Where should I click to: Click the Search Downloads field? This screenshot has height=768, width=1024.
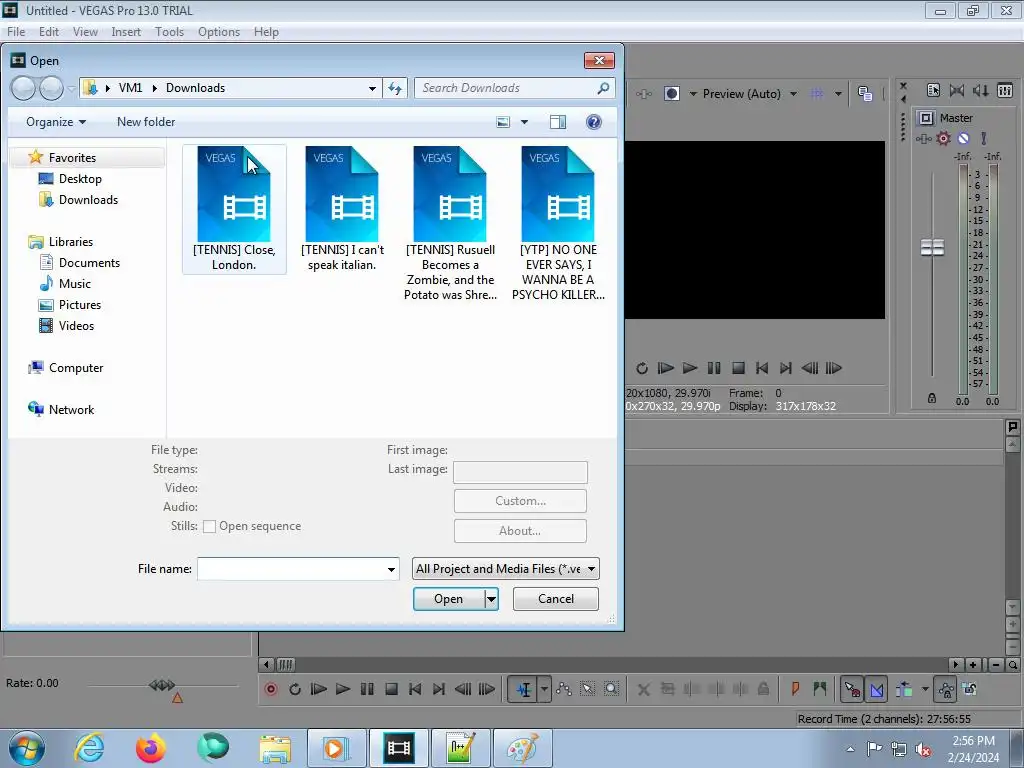[x=515, y=88]
